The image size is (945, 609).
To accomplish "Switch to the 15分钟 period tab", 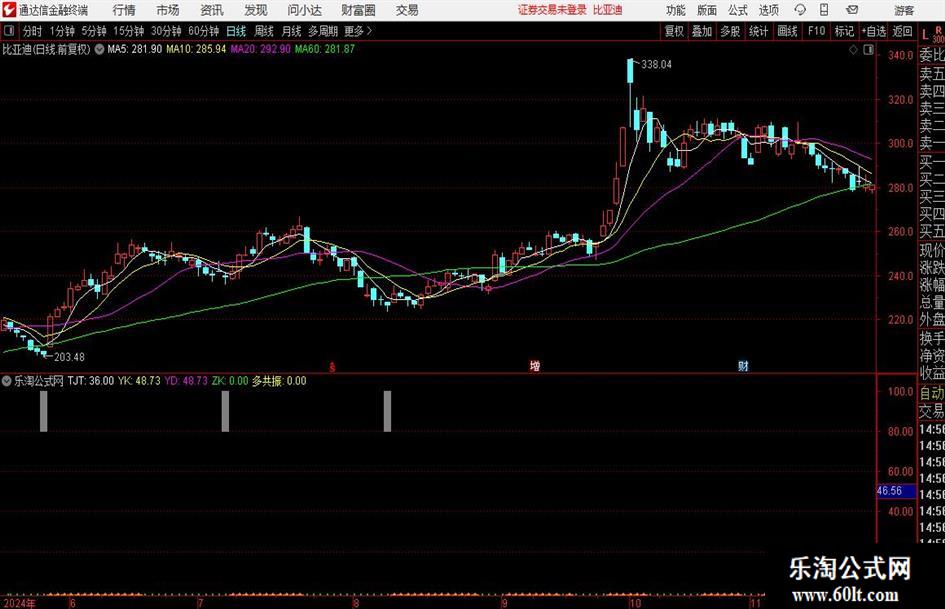I will pyautogui.click(x=129, y=31).
